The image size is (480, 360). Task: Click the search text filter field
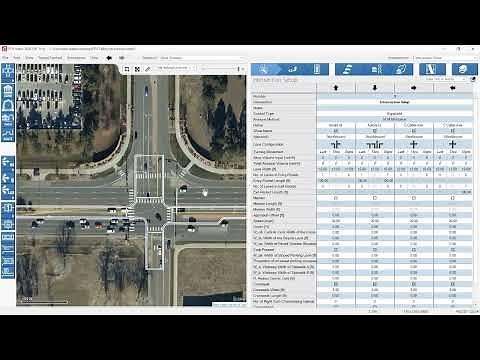coord(443,79)
